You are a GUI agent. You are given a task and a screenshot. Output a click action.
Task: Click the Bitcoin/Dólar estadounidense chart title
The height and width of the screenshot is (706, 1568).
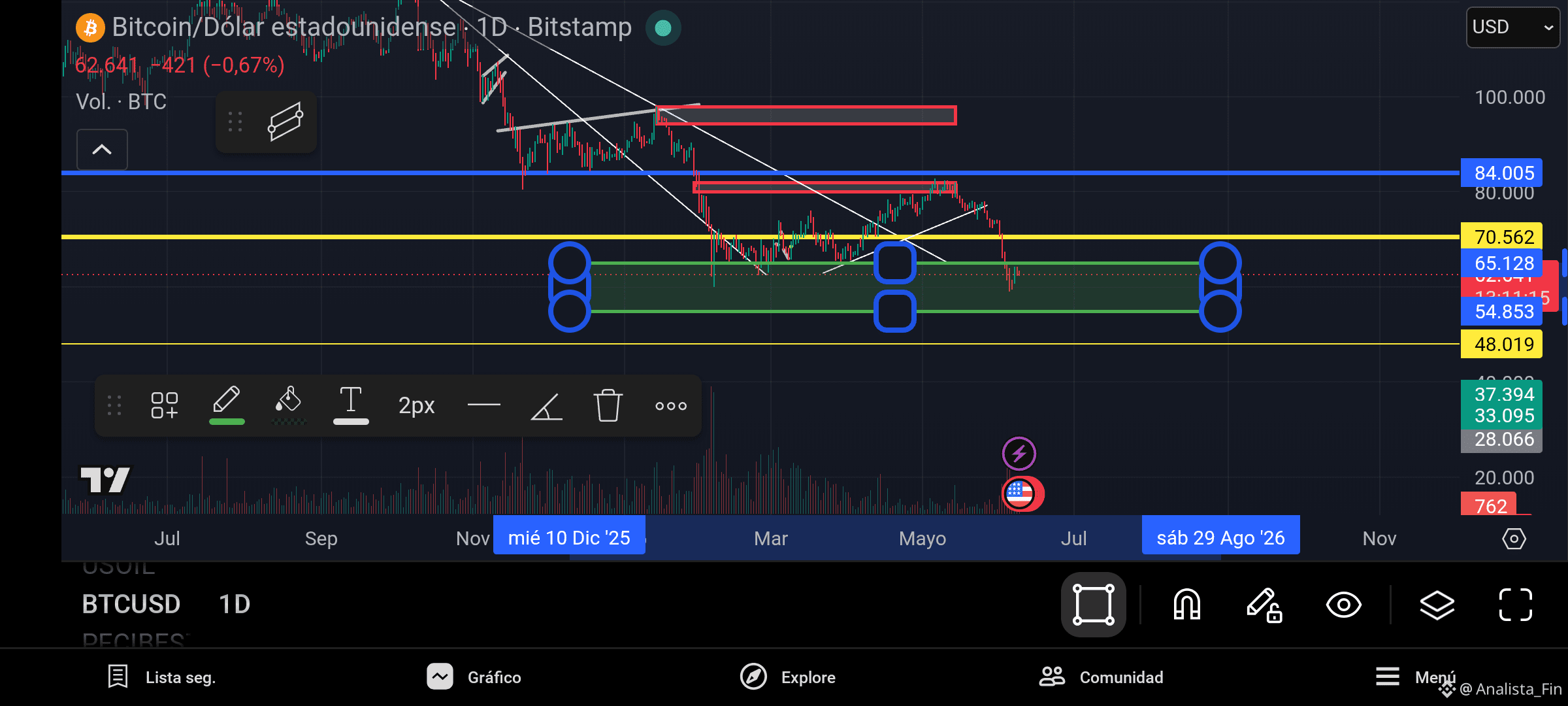click(x=284, y=27)
